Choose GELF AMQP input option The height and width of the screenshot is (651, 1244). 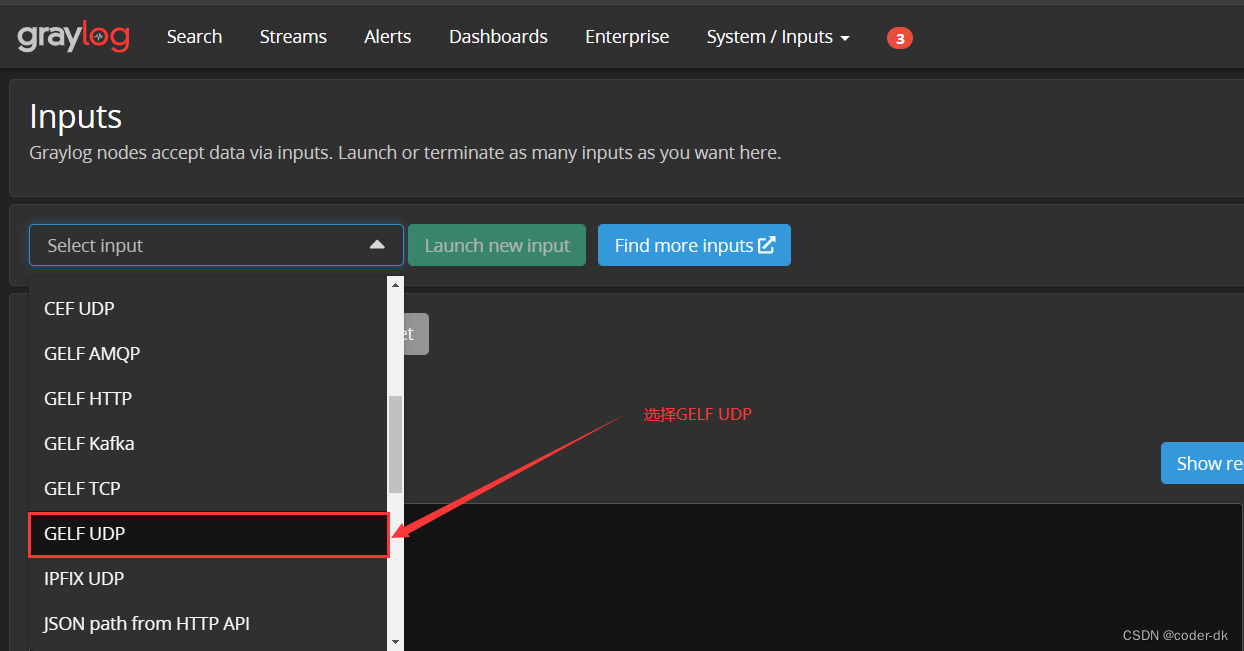(x=208, y=354)
